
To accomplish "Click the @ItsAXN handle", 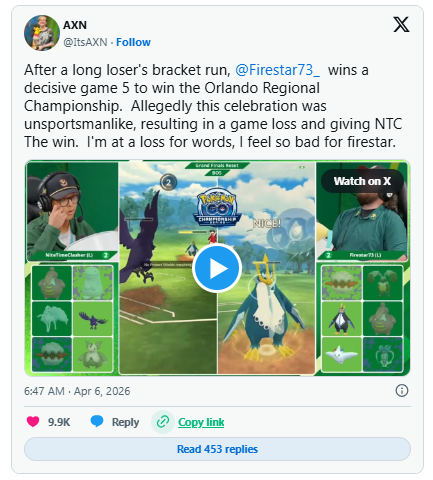I will (x=85, y=42).
